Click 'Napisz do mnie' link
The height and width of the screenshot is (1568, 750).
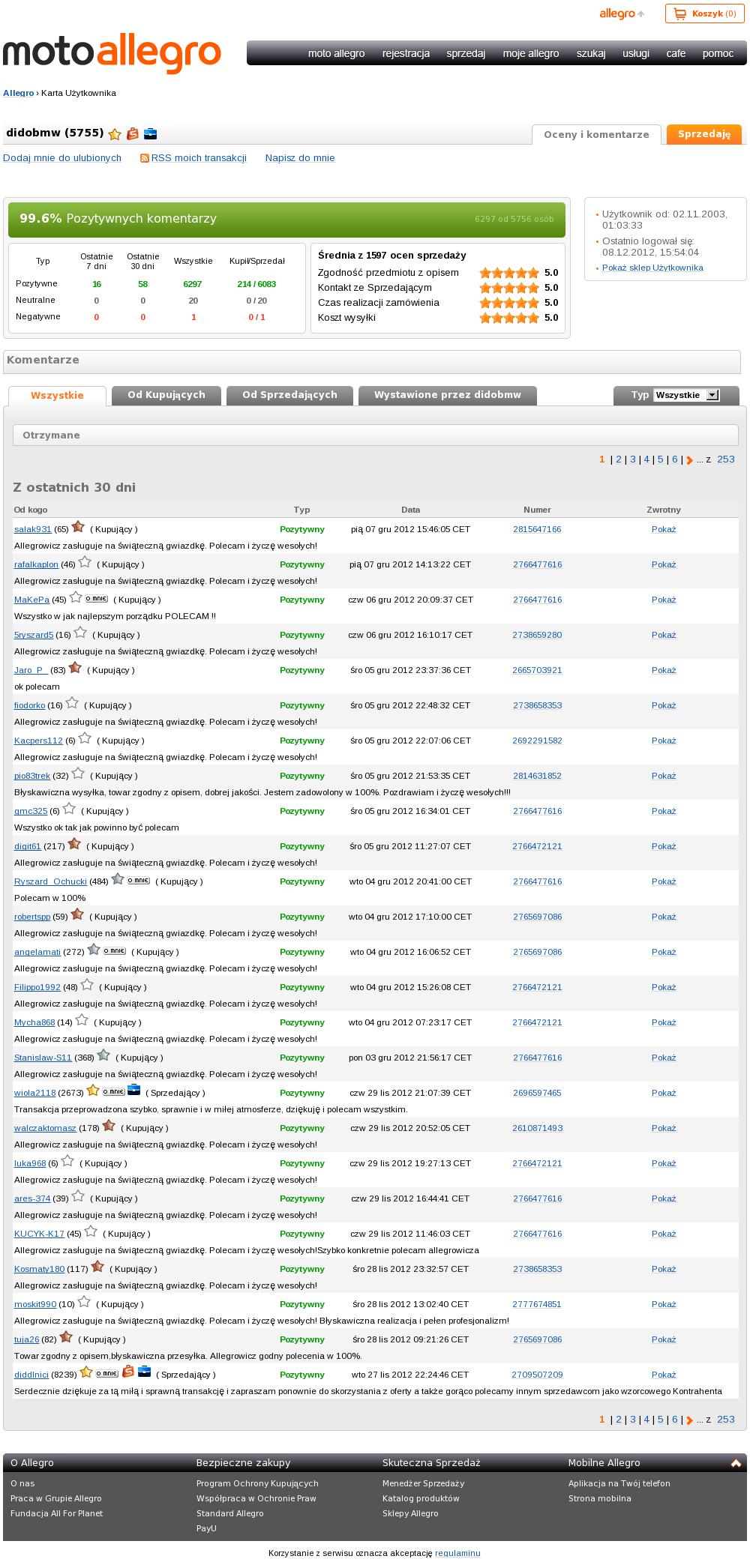click(300, 158)
